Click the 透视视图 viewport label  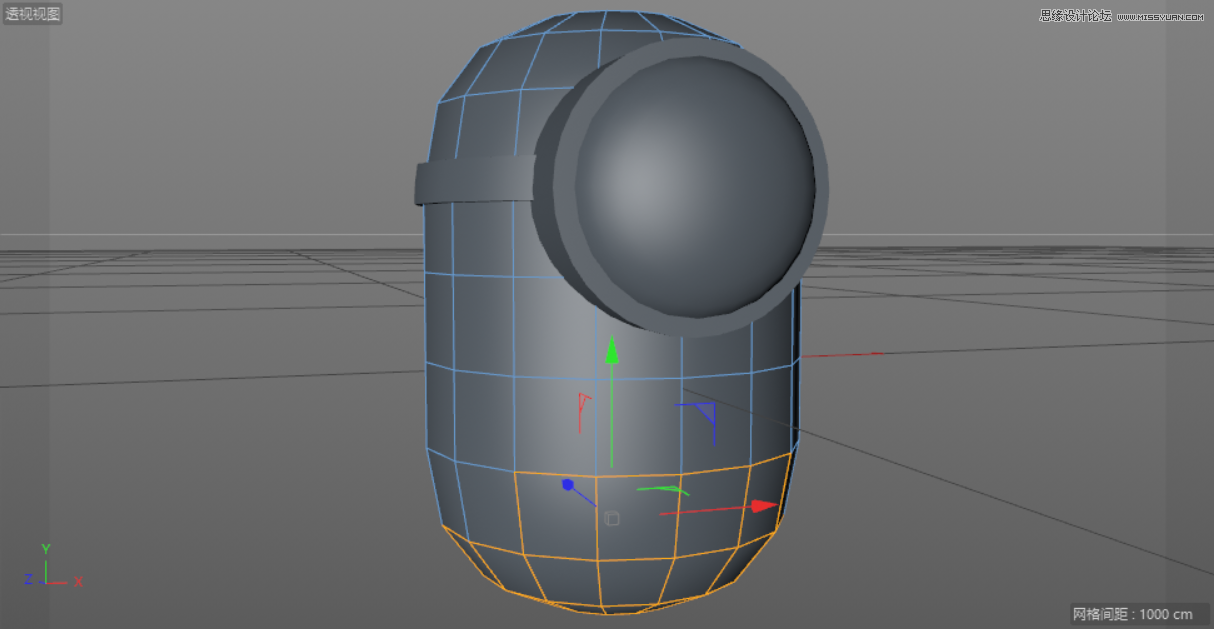click(33, 14)
